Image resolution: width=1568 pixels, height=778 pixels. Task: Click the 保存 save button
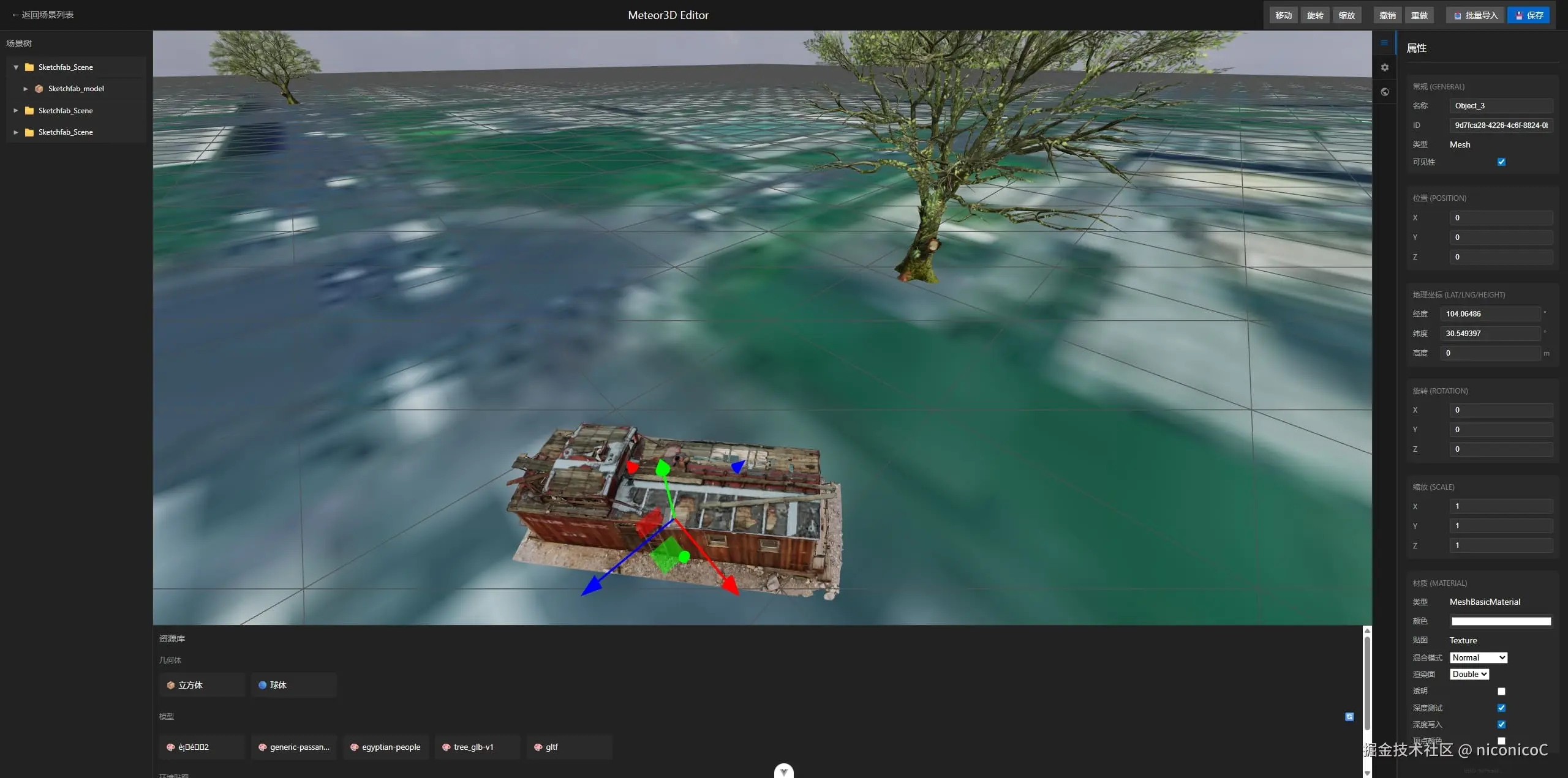coord(1529,15)
